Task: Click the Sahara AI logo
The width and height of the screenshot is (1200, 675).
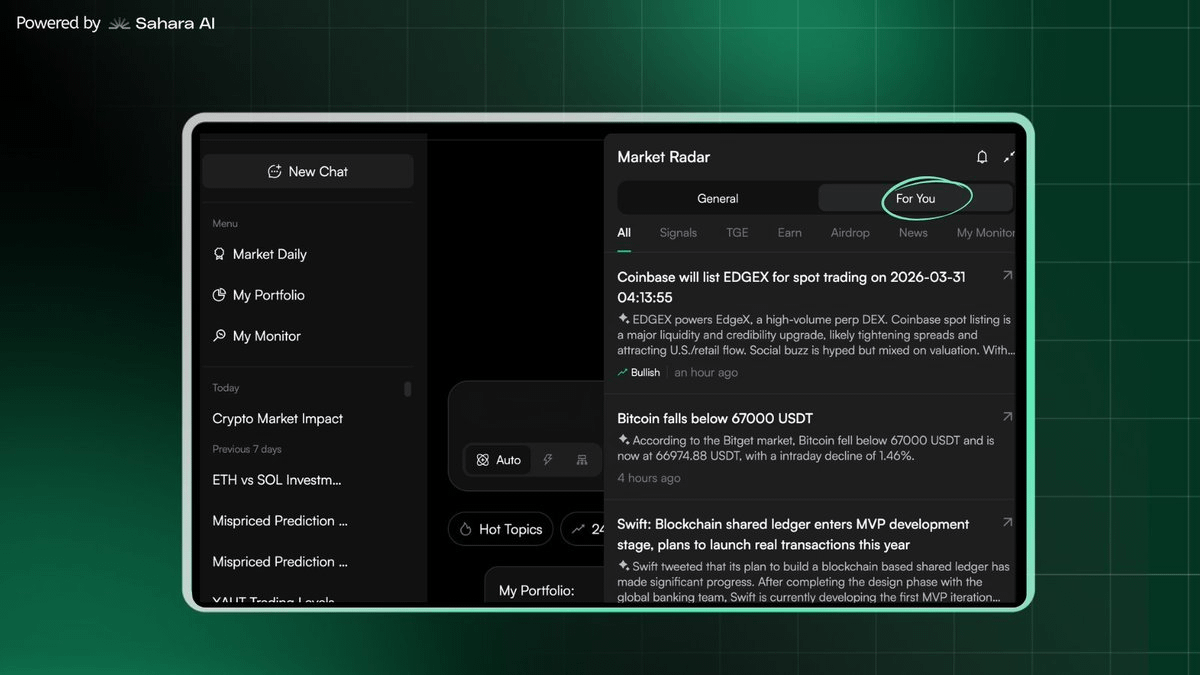Action: (161, 23)
